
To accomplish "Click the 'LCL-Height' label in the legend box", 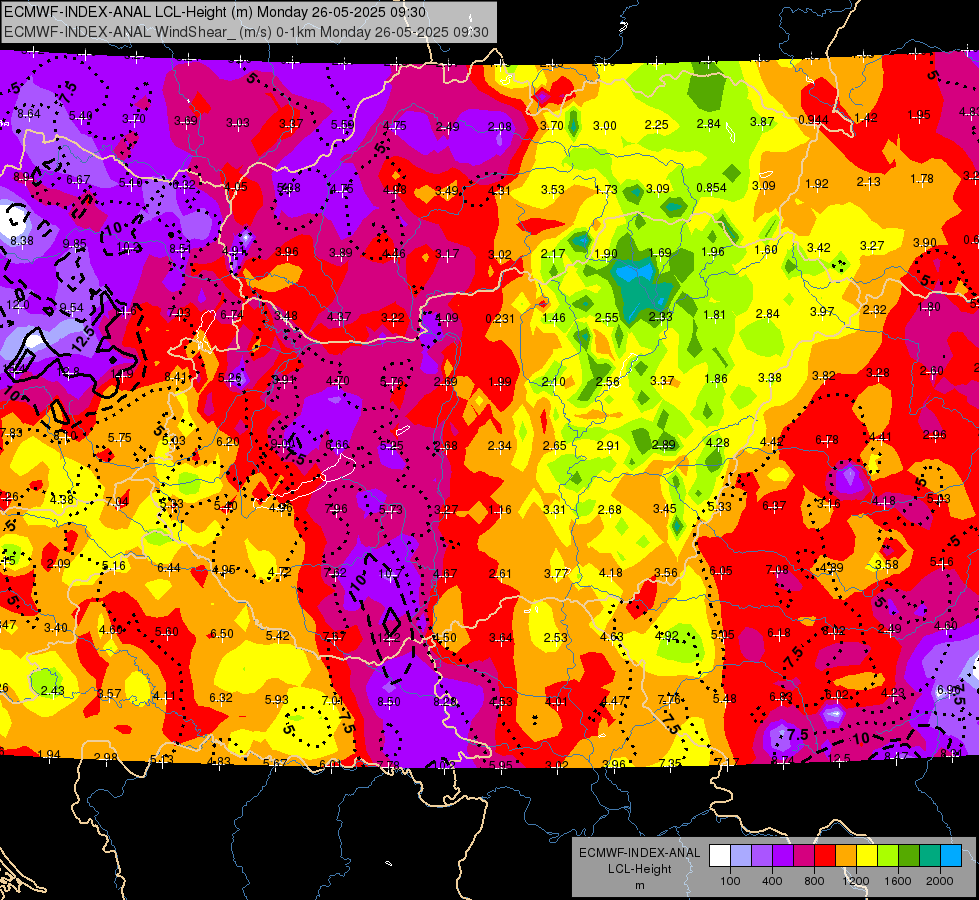I will [x=639, y=869].
